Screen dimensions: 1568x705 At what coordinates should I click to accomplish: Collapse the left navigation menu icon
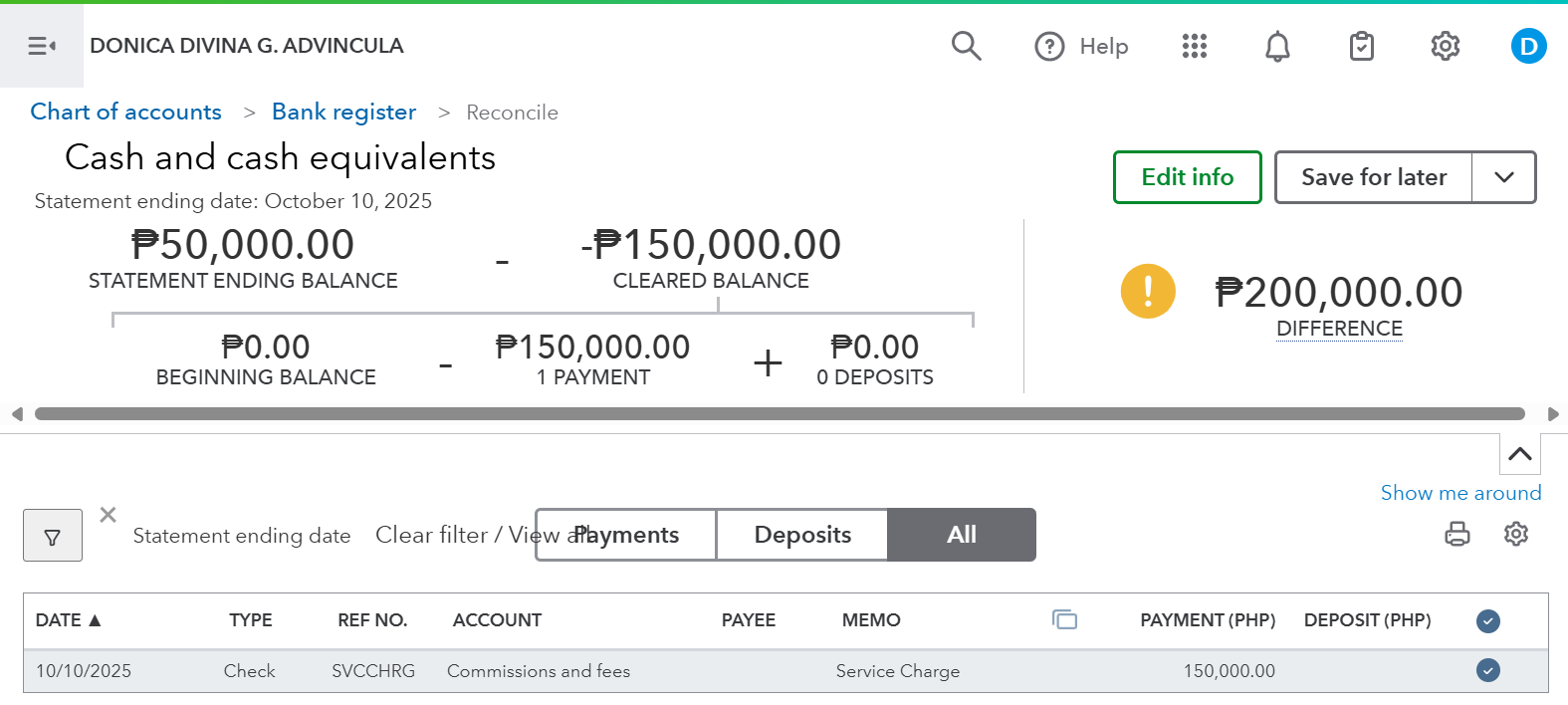42,46
